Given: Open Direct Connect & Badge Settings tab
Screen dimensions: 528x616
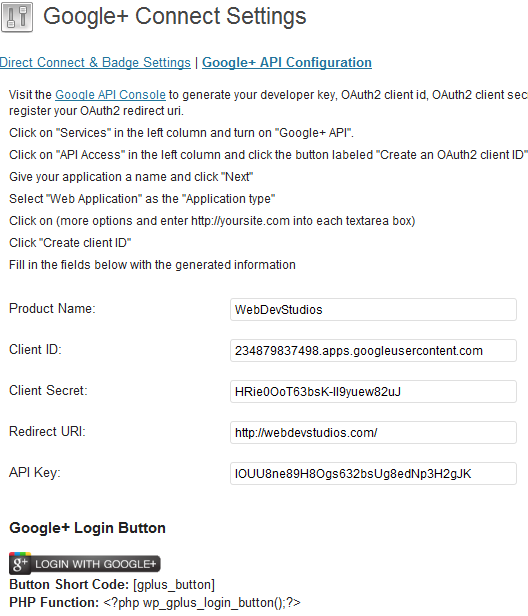Looking at the screenshot, I should [x=95, y=62].
